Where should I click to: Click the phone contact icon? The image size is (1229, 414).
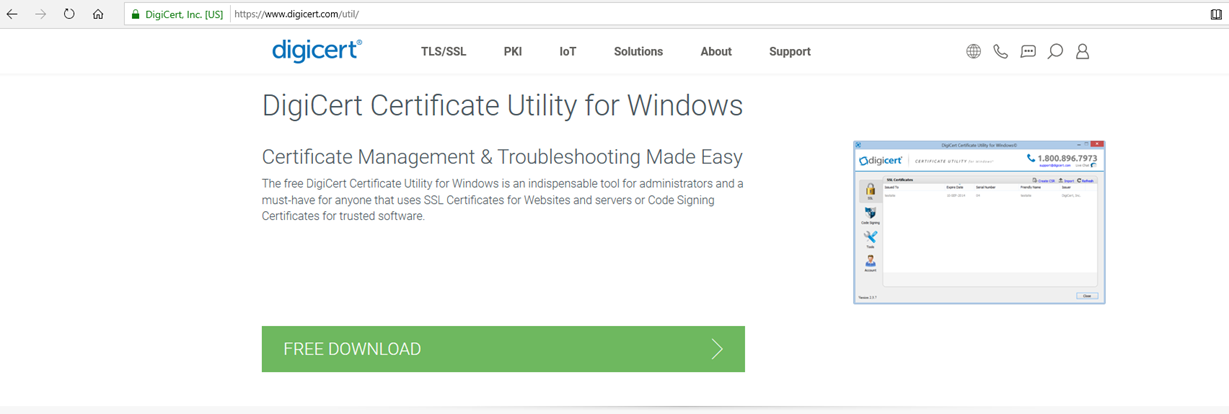[x=1000, y=51]
